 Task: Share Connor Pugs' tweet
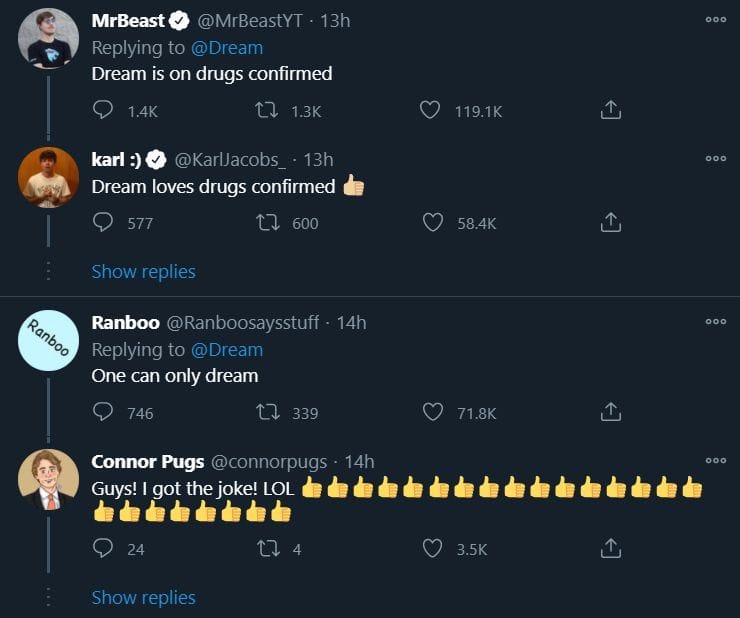pyautogui.click(x=610, y=548)
